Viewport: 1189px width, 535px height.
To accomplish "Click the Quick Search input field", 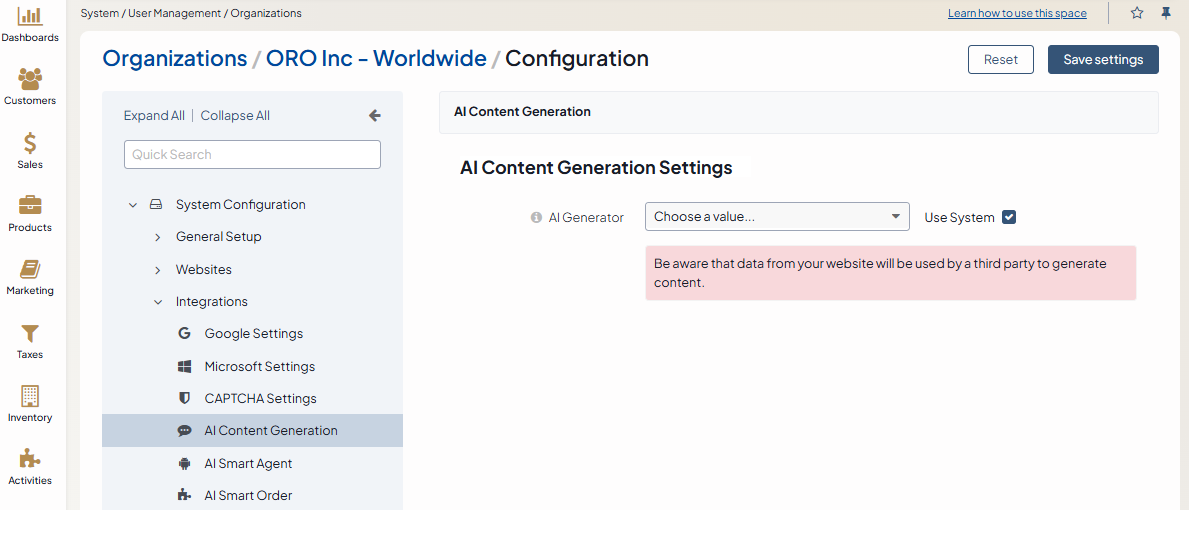I will tap(252, 155).
